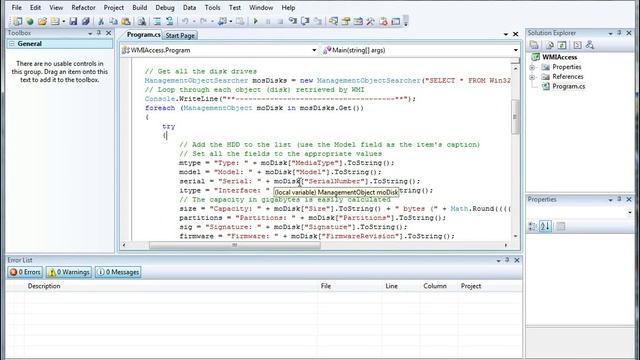The height and width of the screenshot is (360, 640).
Task: Click the New Web Site globe icon
Action: tap(30, 21)
